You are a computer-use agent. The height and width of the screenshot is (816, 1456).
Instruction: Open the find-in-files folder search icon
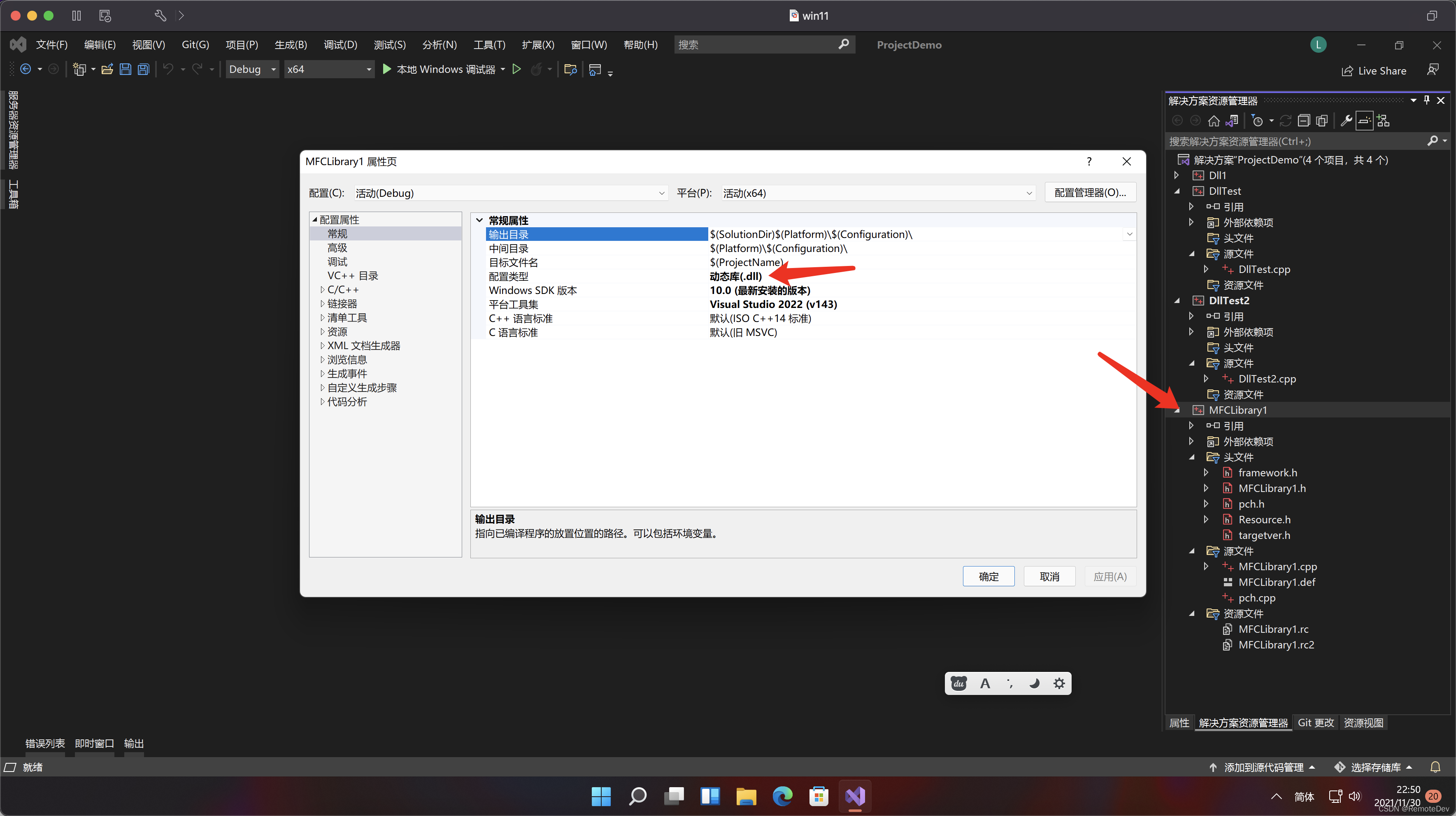point(570,69)
